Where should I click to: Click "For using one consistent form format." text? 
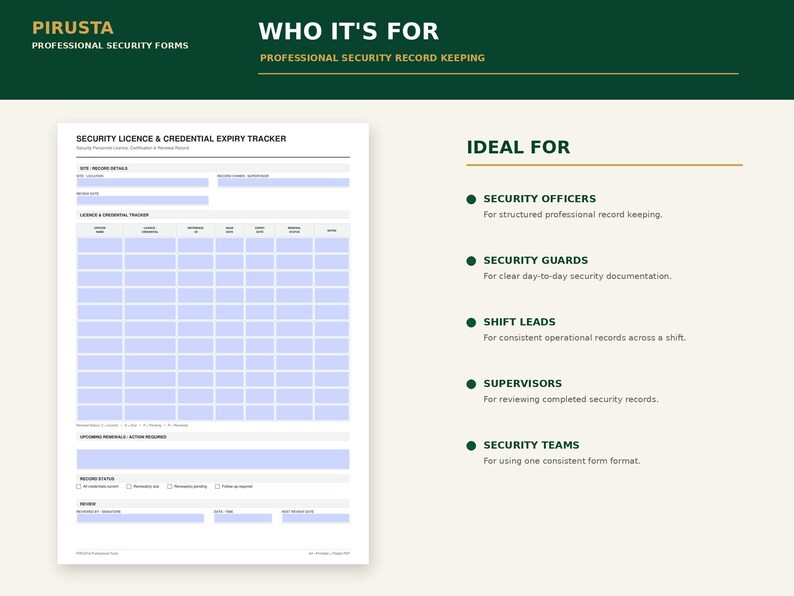click(562, 461)
